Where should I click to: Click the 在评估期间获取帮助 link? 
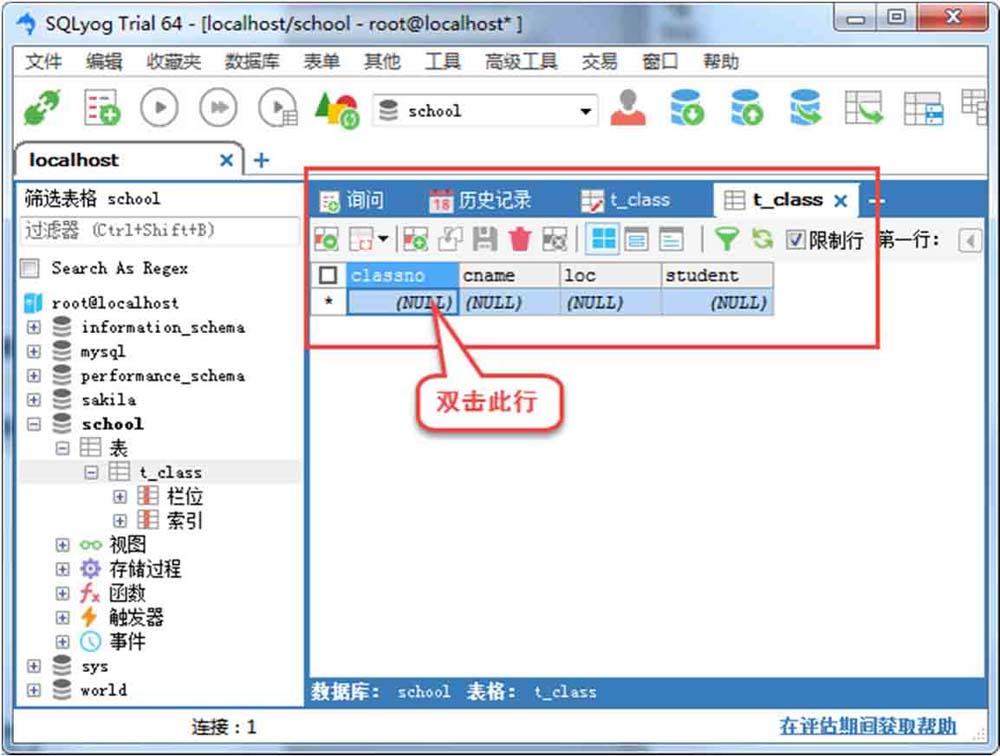click(867, 726)
